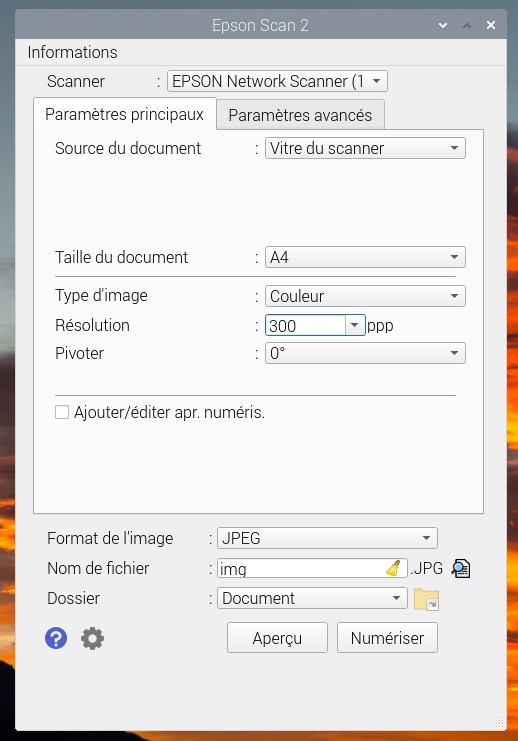Open the Taille du document A4 dropdown

tap(365, 258)
